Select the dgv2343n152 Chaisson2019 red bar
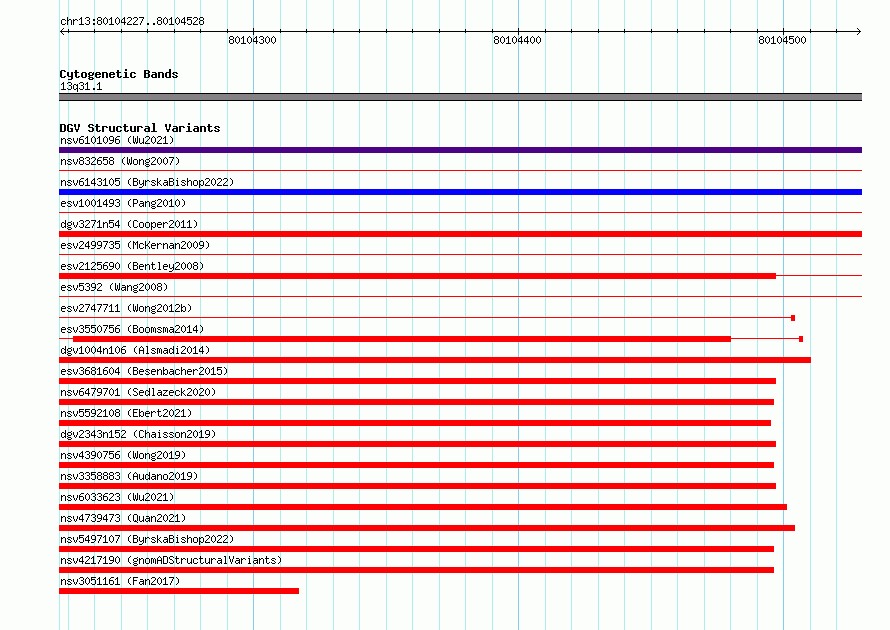Image resolution: width=890 pixels, height=630 pixels. 417,444
